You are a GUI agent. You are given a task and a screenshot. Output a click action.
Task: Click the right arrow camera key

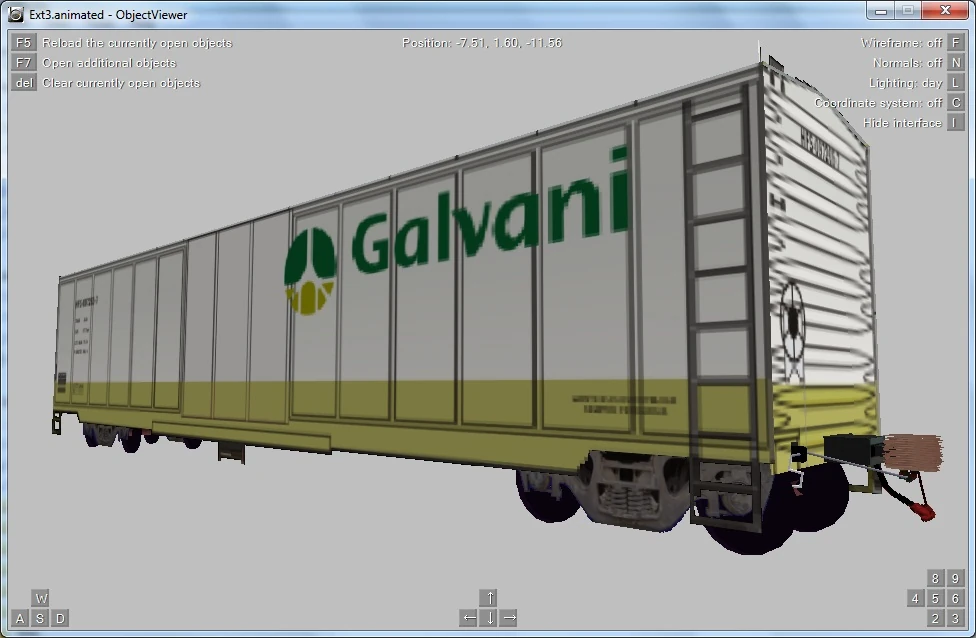[x=510, y=618]
